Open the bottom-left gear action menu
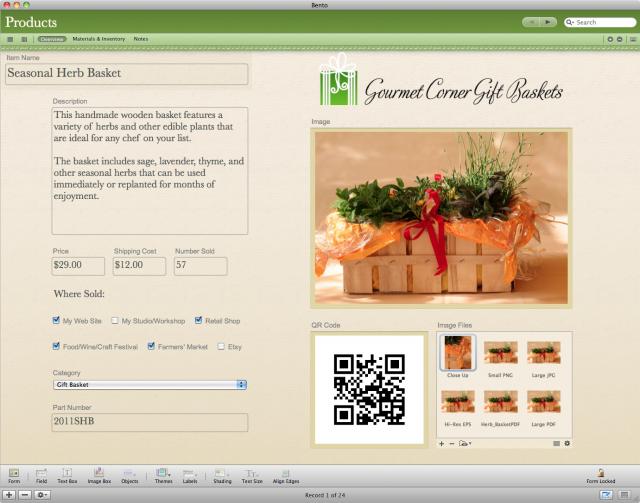 pos(42,495)
